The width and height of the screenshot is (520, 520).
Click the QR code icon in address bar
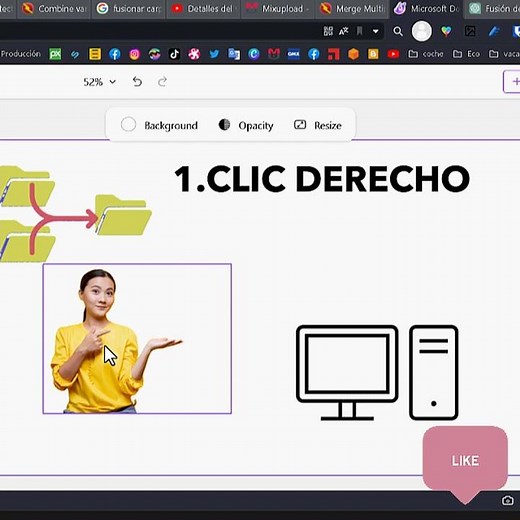pos(328,31)
